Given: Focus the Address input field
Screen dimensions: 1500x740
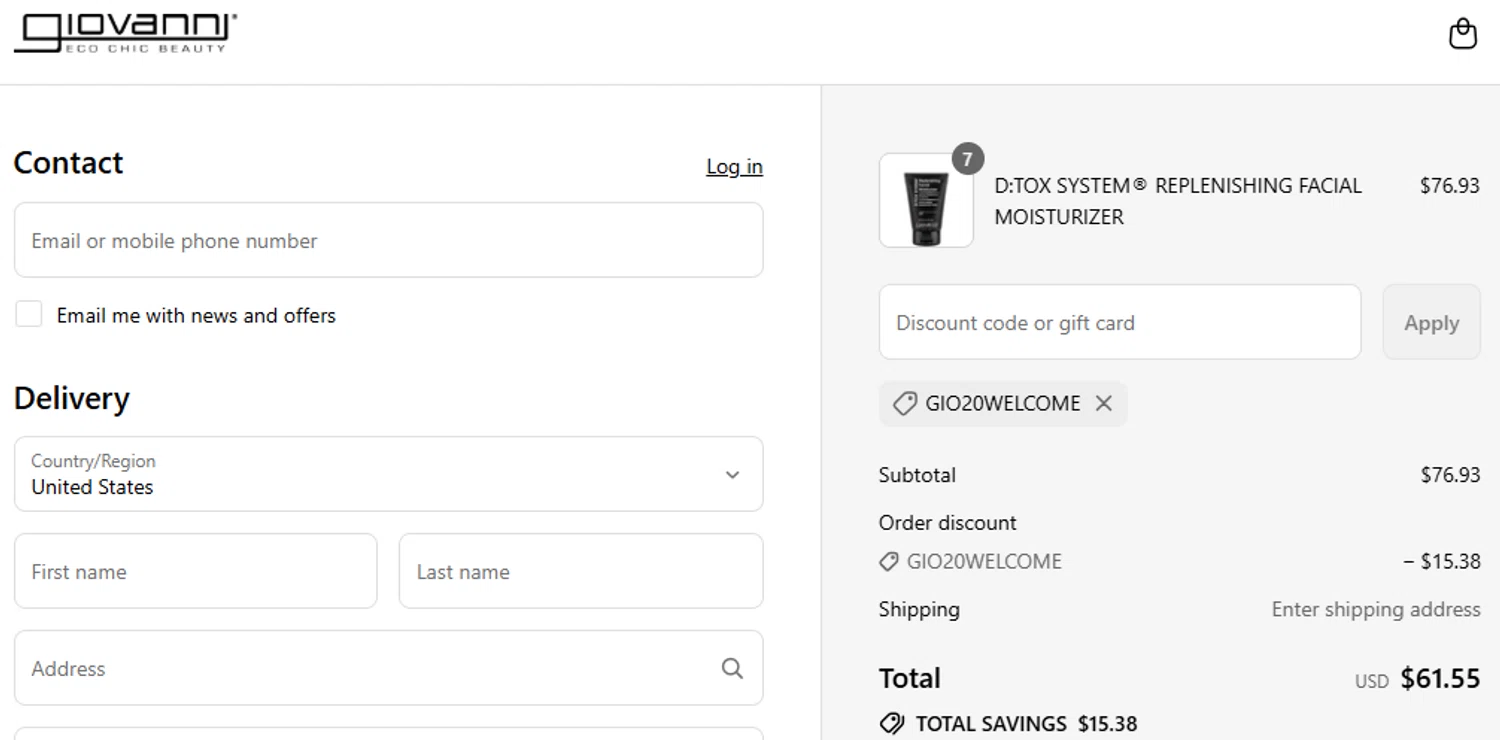Looking at the screenshot, I should coord(388,668).
